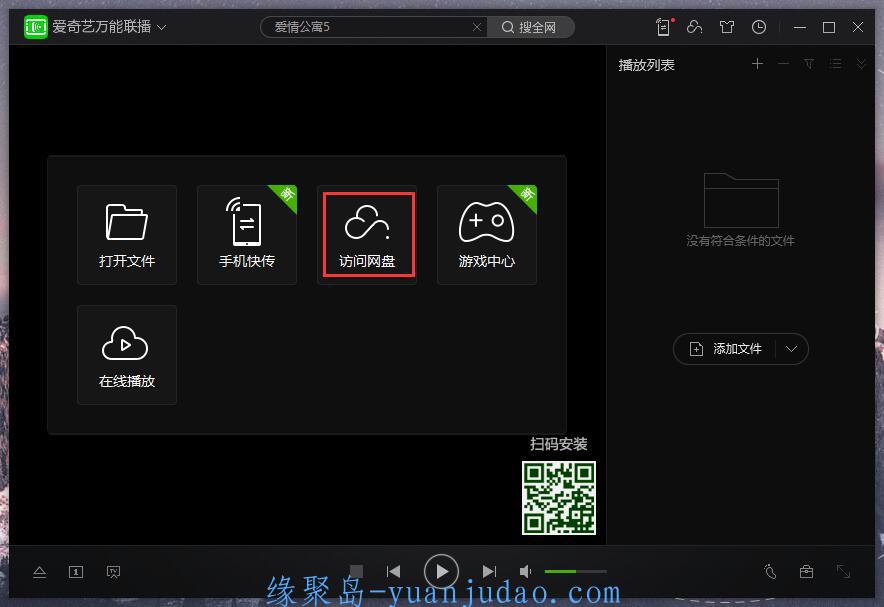The height and width of the screenshot is (607, 884).
Task: Open the skin (T-shirt) icon
Action: tap(727, 27)
